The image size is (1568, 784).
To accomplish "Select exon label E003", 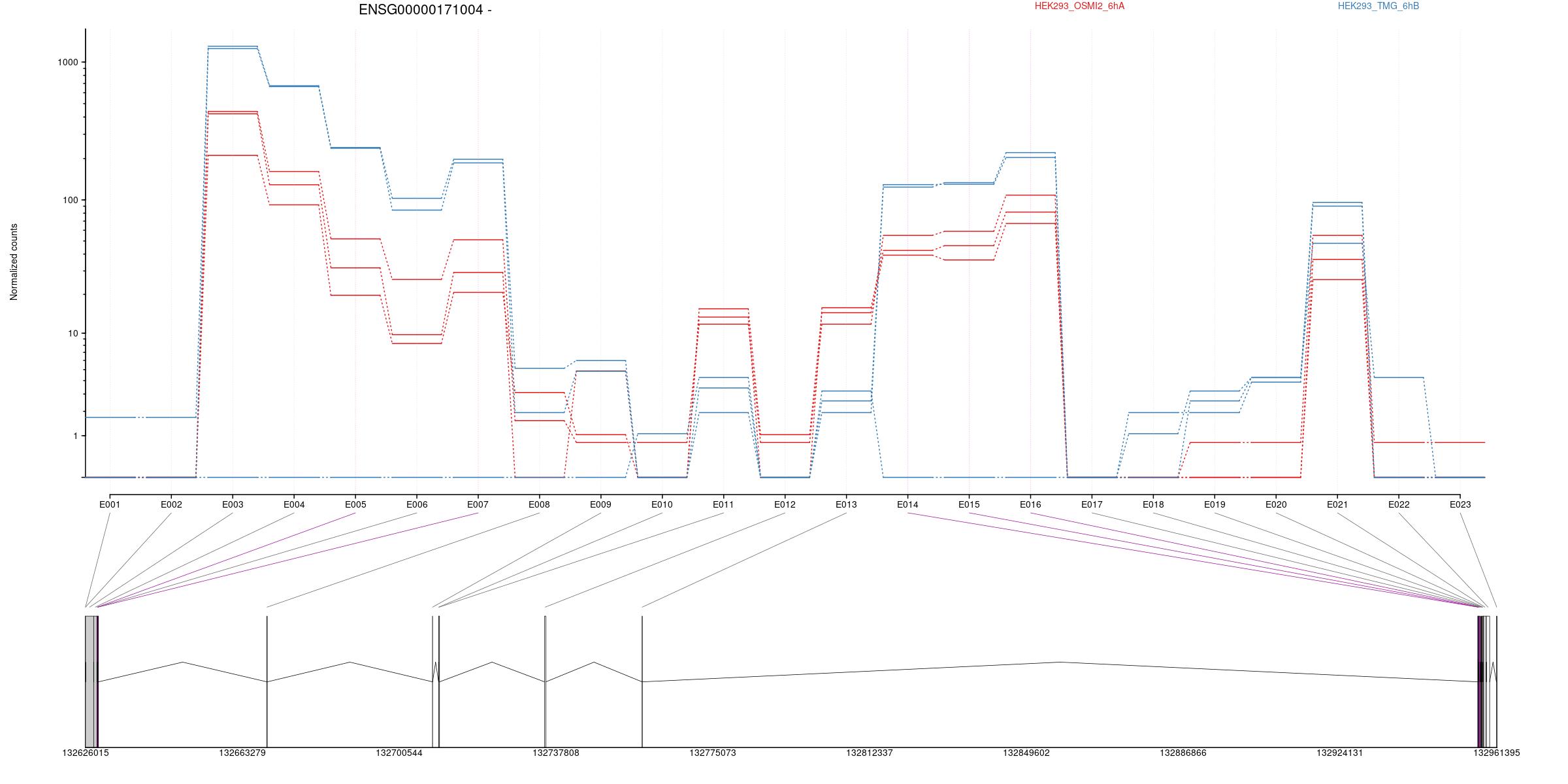I will (x=233, y=504).
